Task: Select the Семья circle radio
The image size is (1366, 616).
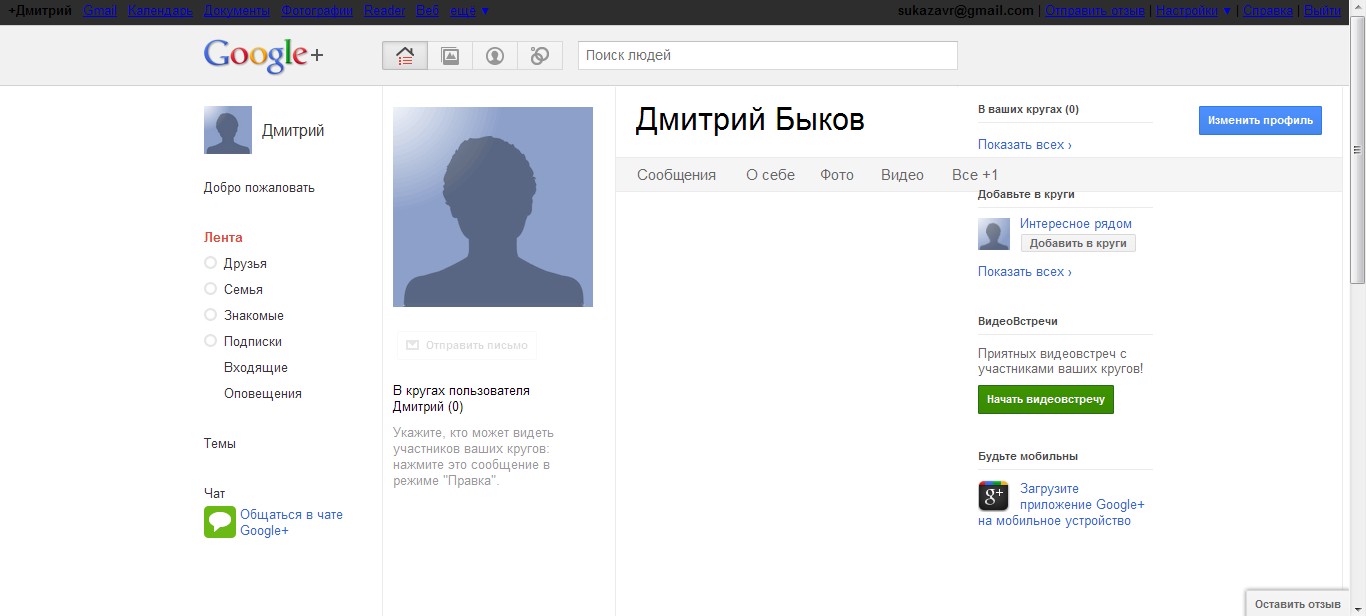Action: coord(210,289)
